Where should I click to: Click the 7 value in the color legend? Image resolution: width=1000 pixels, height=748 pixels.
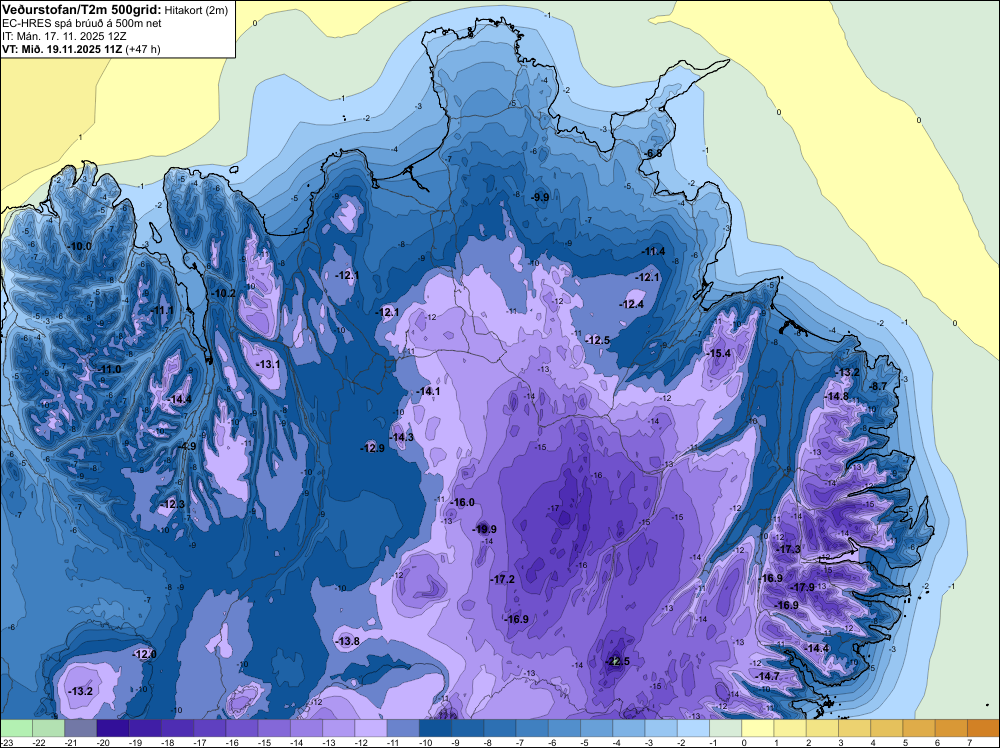pyautogui.click(x=969, y=742)
